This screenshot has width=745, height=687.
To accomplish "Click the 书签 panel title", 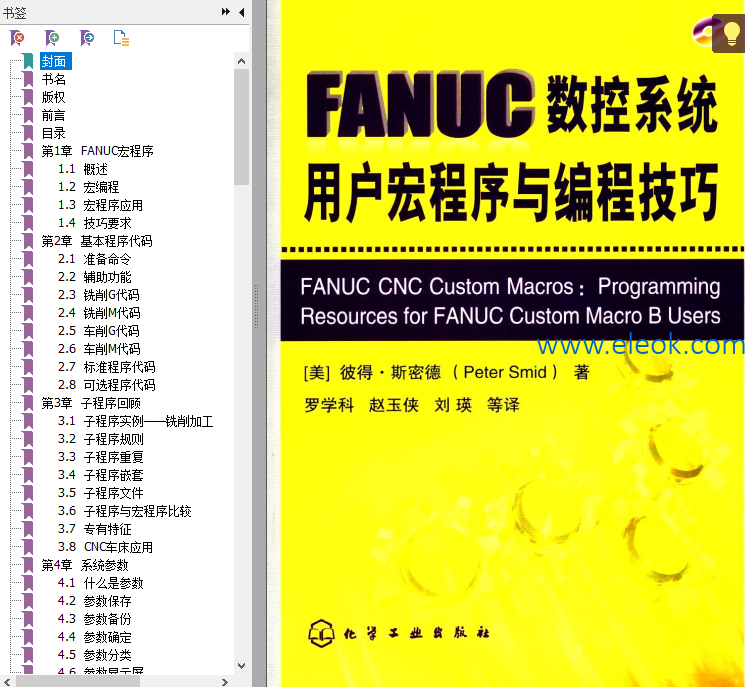I will 14,13.
